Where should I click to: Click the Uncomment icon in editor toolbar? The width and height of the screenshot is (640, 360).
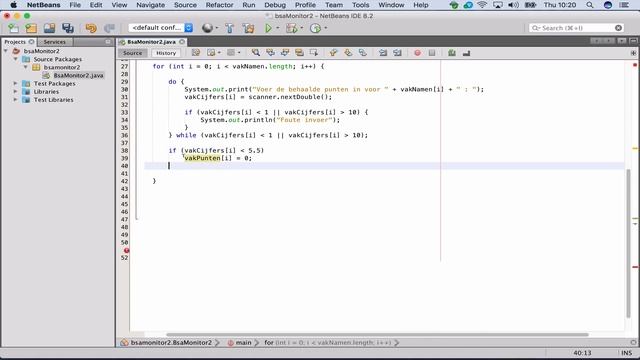(x=466, y=53)
